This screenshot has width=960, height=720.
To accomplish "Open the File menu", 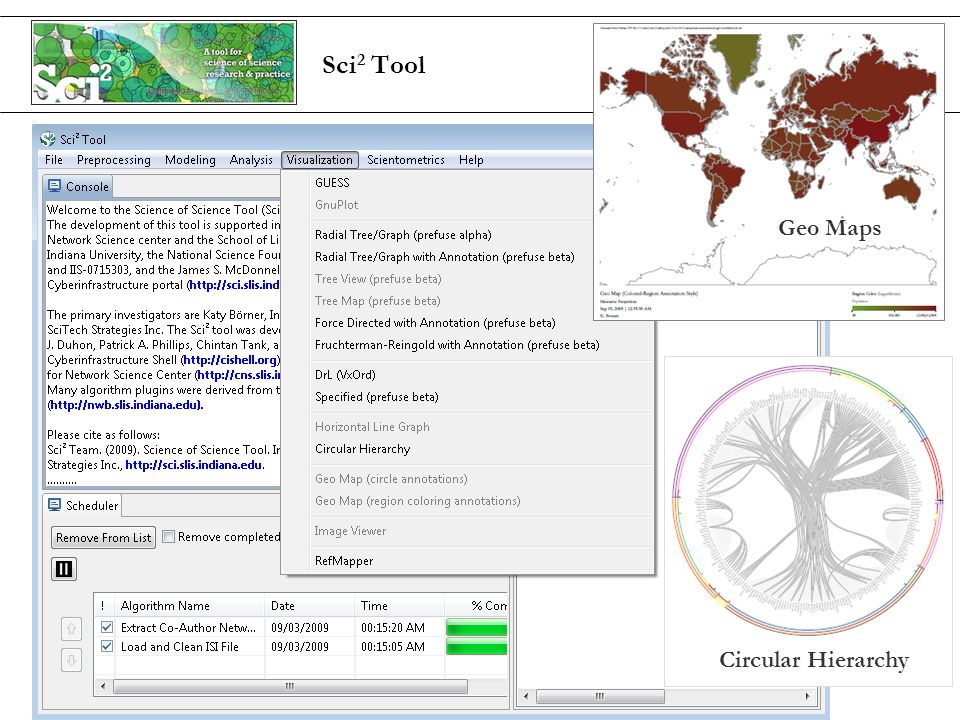I will coord(54,160).
